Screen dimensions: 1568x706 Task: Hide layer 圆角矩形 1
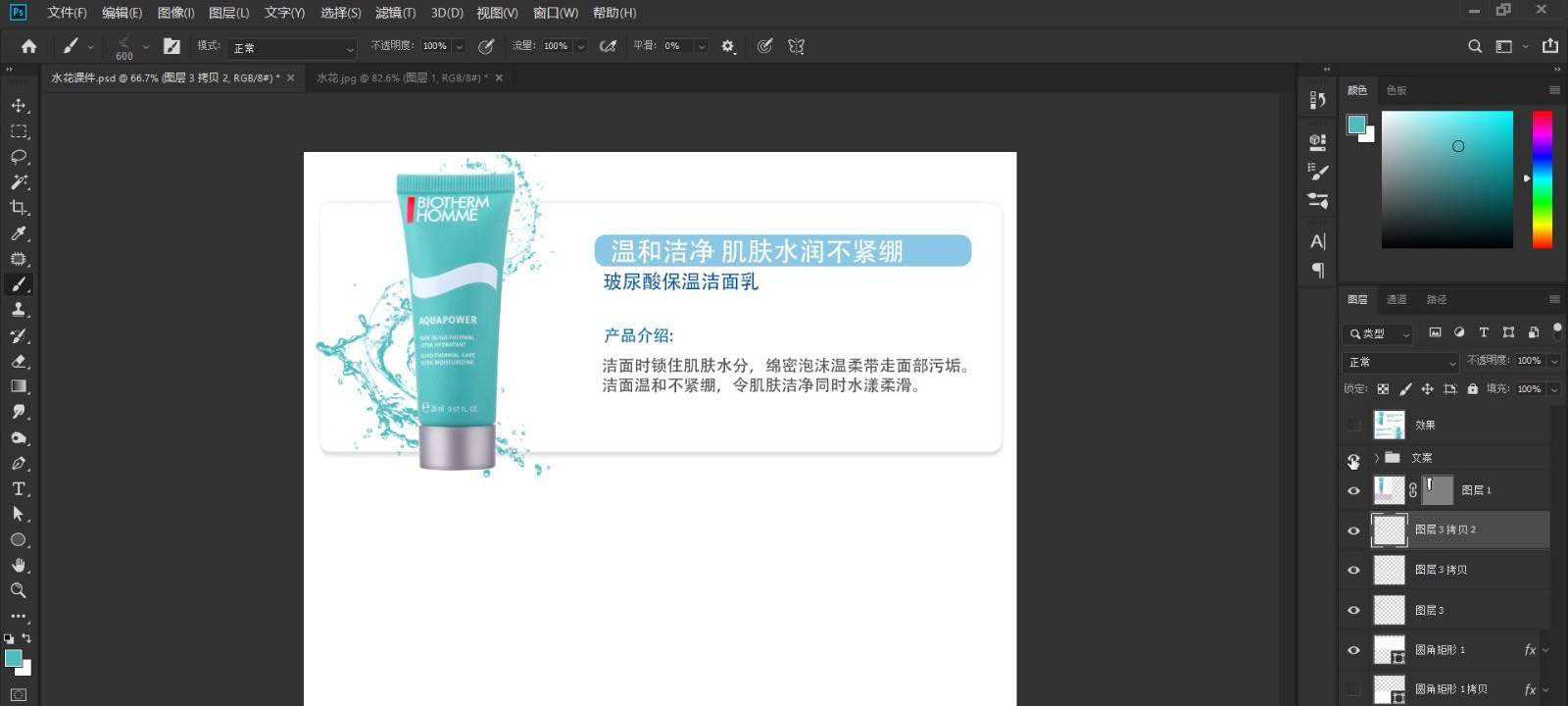pos(1353,650)
